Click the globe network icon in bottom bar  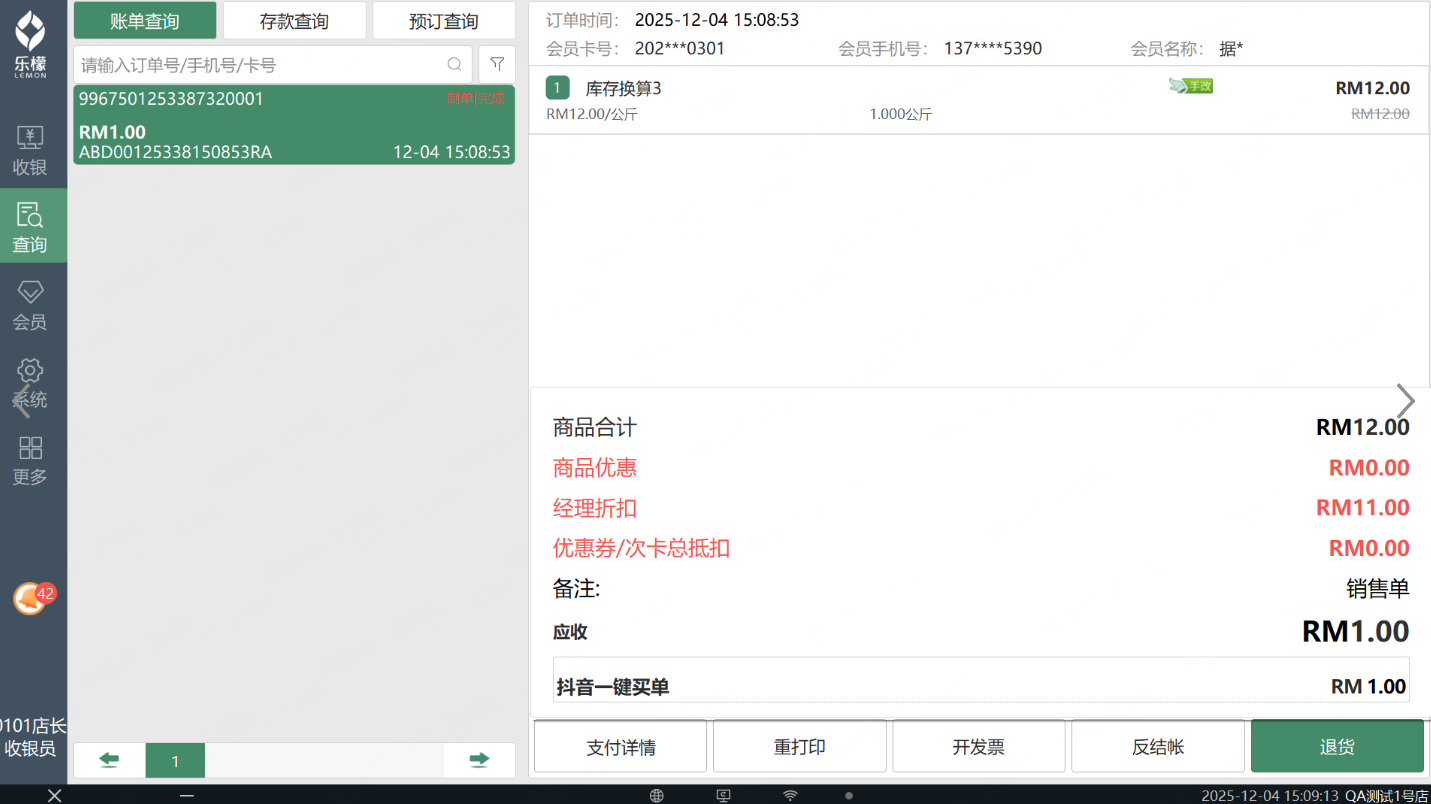[x=656, y=796]
